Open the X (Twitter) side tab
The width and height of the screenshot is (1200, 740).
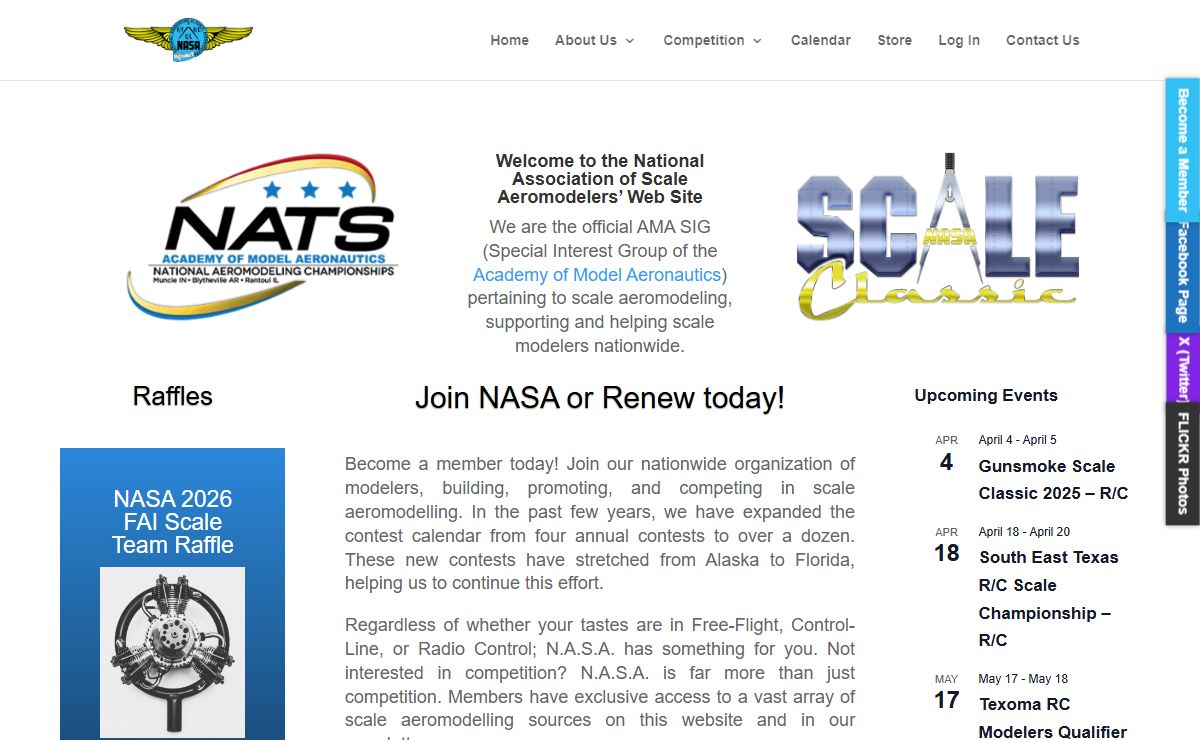[1182, 368]
